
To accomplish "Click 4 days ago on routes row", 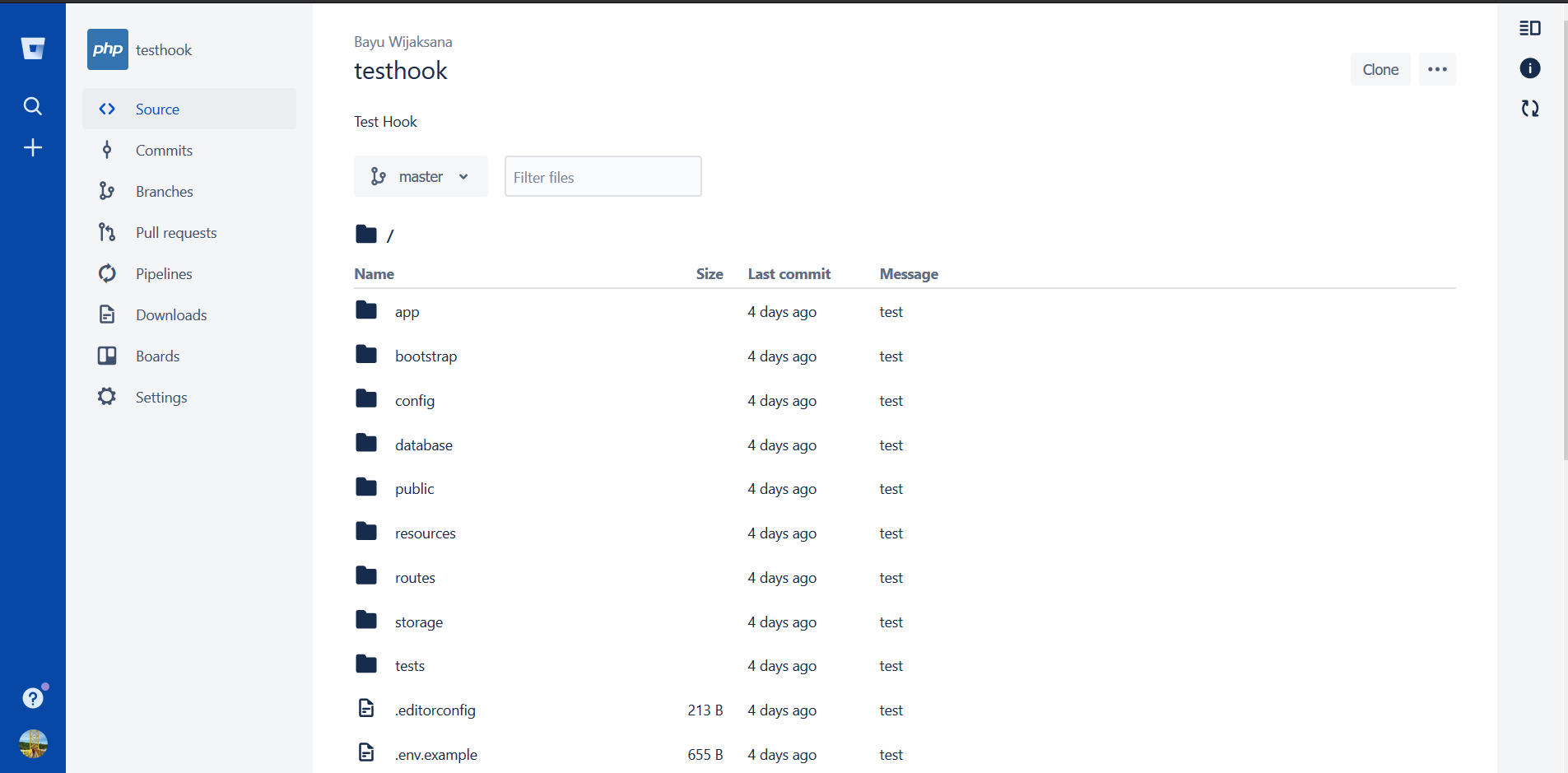I will [782, 578].
